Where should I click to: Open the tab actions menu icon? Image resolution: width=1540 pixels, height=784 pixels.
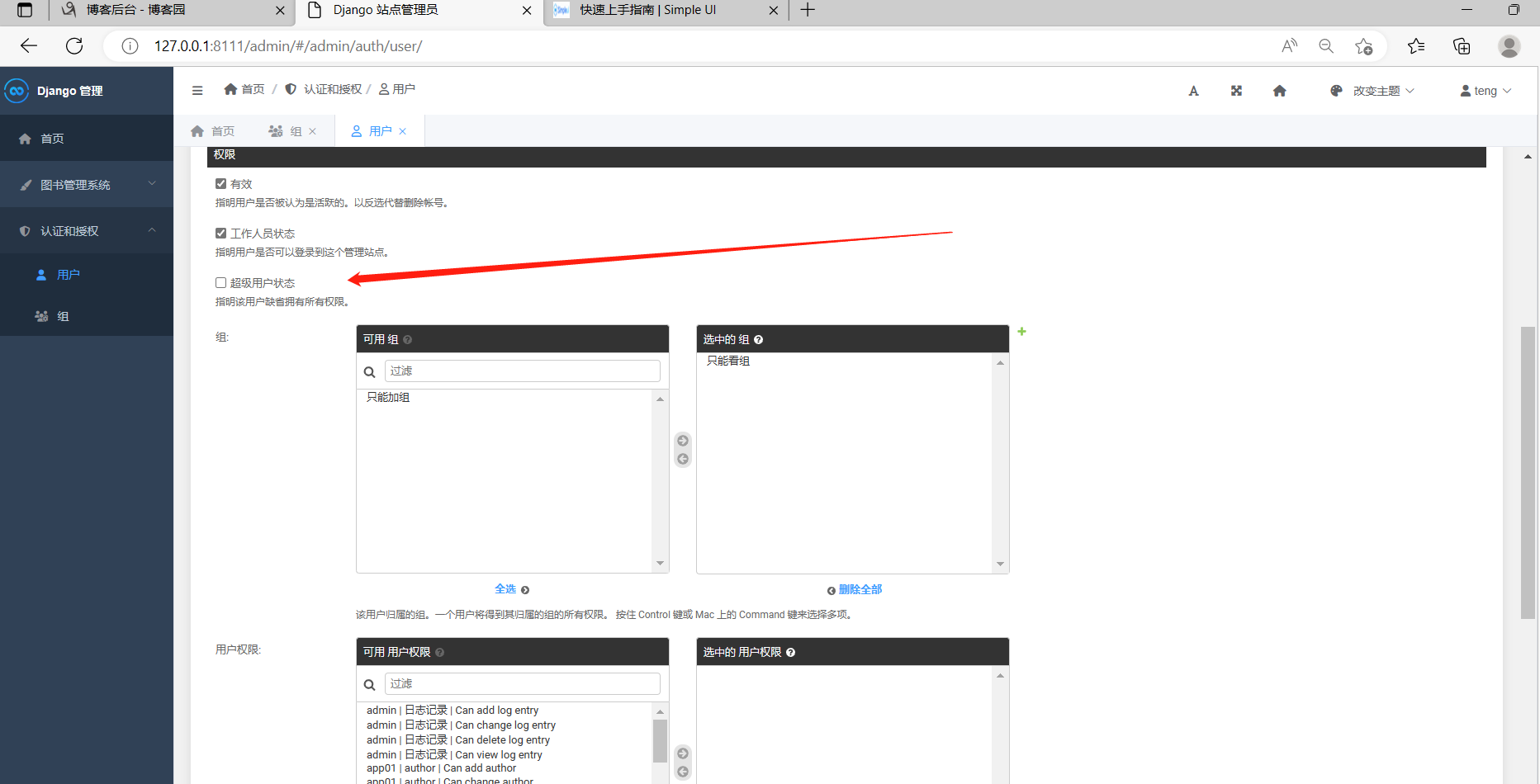25,10
